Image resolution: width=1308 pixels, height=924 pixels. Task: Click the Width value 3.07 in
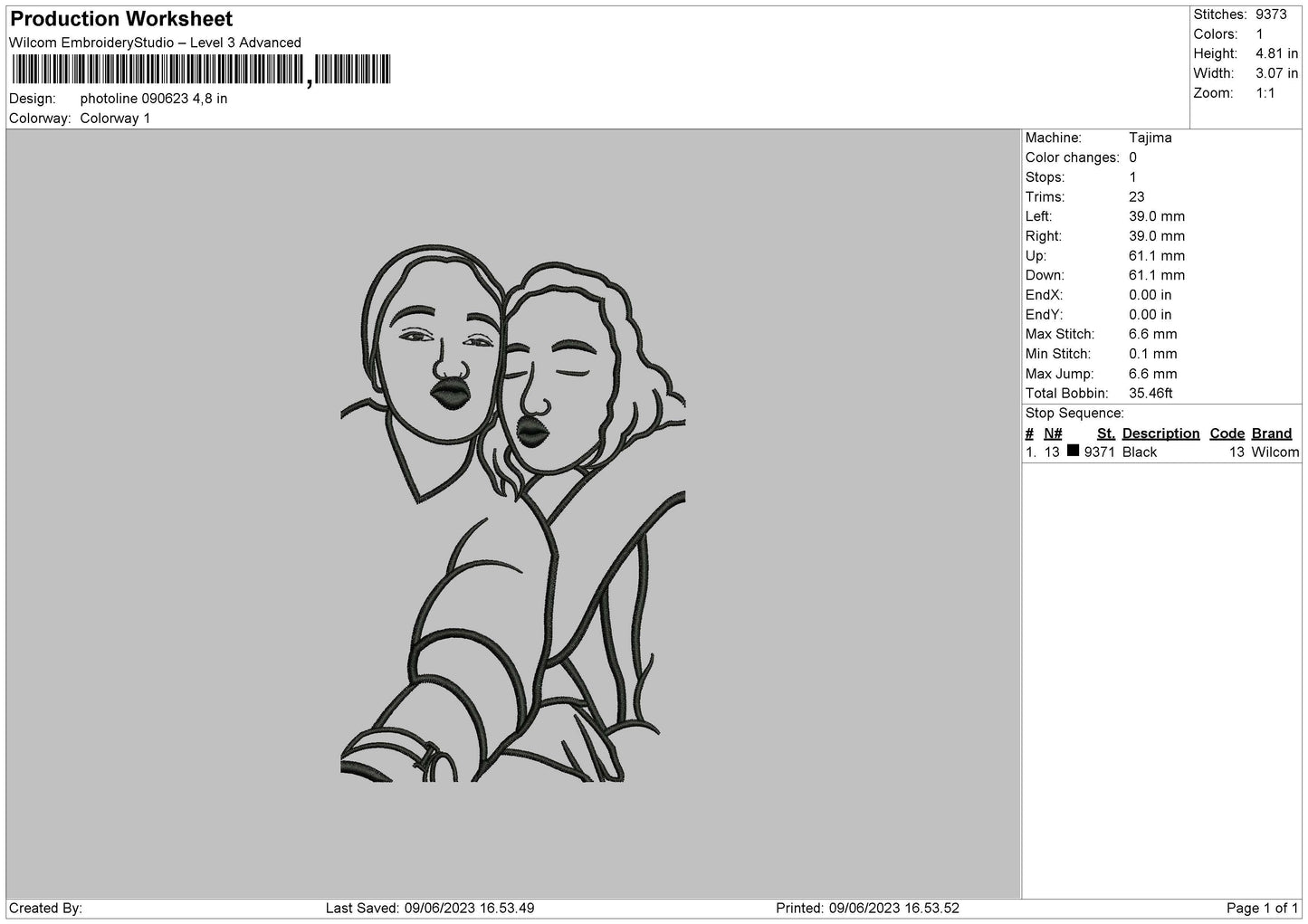pyautogui.click(x=1276, y=73)
